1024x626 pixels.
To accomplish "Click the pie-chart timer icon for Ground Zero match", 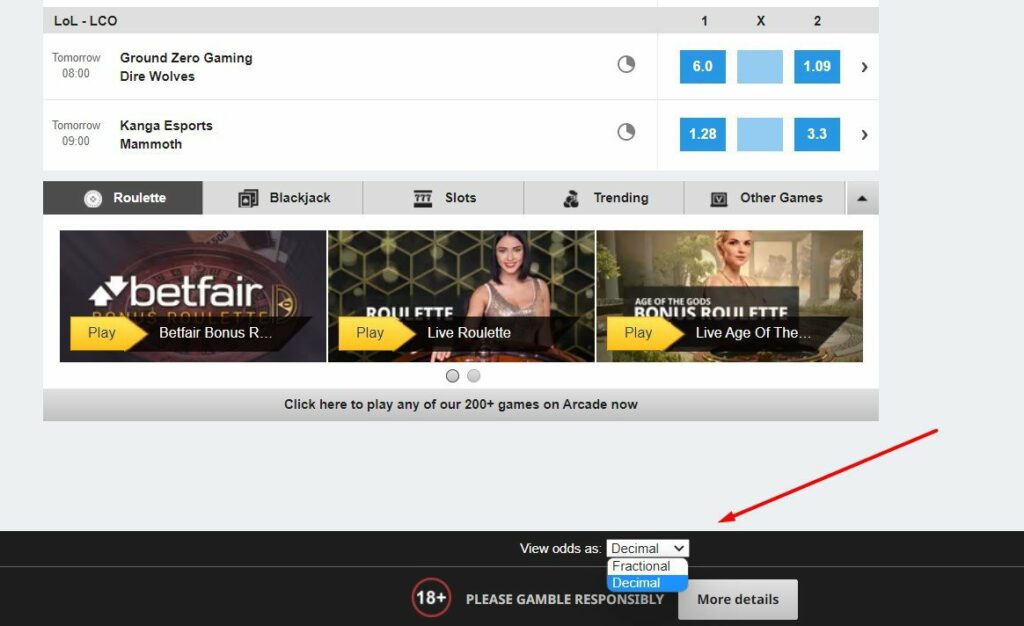I will (x=626, y=62).
